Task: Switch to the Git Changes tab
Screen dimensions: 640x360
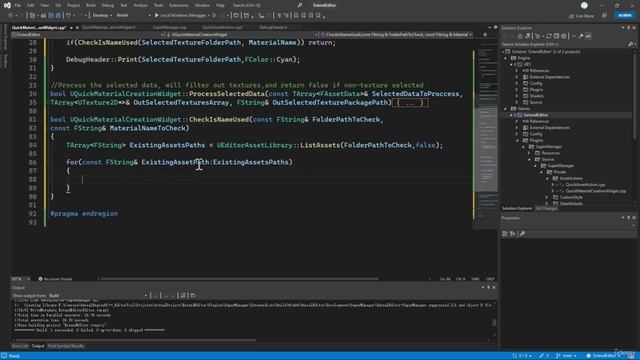Action: point(546,209)
